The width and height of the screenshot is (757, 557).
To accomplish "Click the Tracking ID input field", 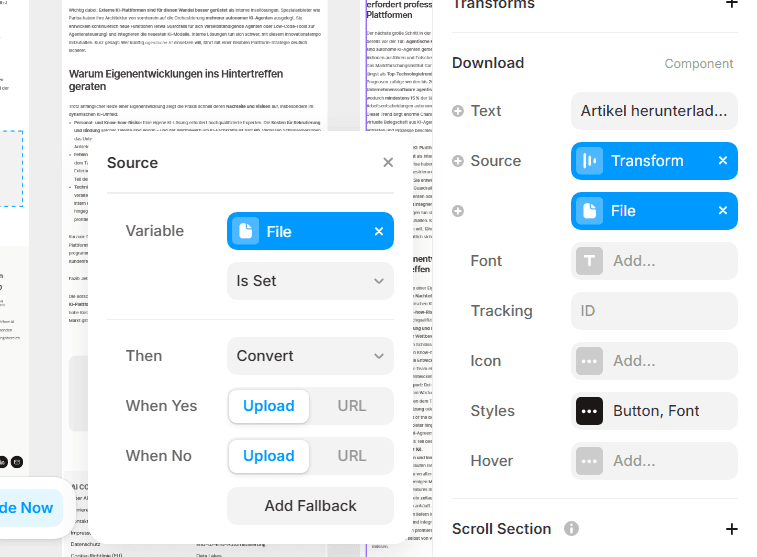I will (654, 311).
